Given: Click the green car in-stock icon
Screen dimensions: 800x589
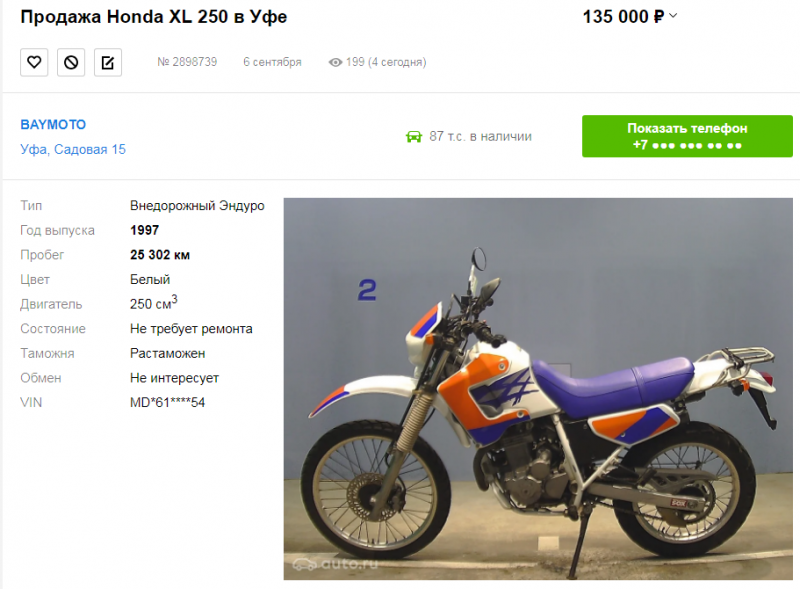Looking at the screenshot, I should [x=414, y=137].
